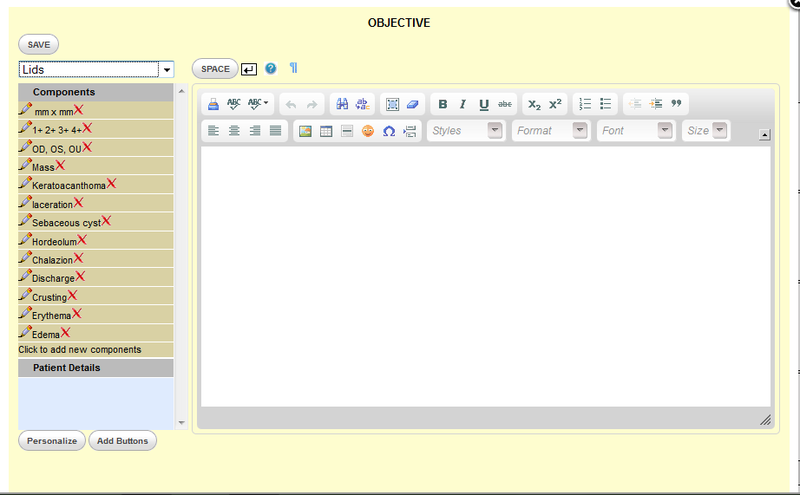Click the Personalize button
The height and width of the screenshot is (495, 800).
52,441
